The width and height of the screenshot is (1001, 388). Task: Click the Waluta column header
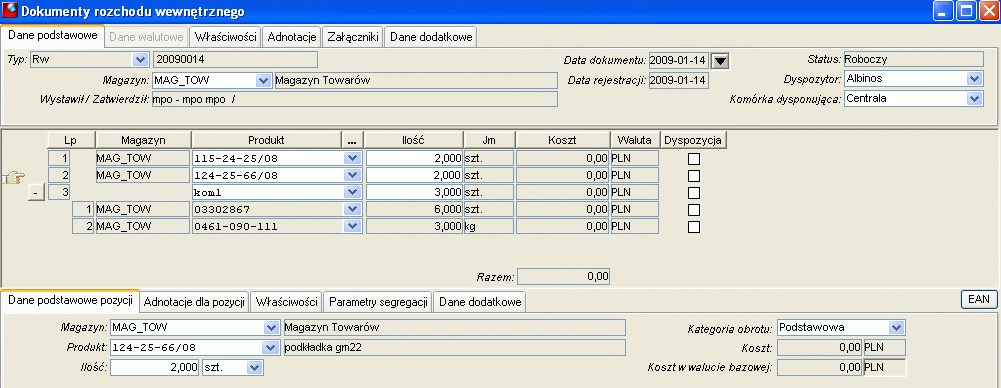coord(635,140)
